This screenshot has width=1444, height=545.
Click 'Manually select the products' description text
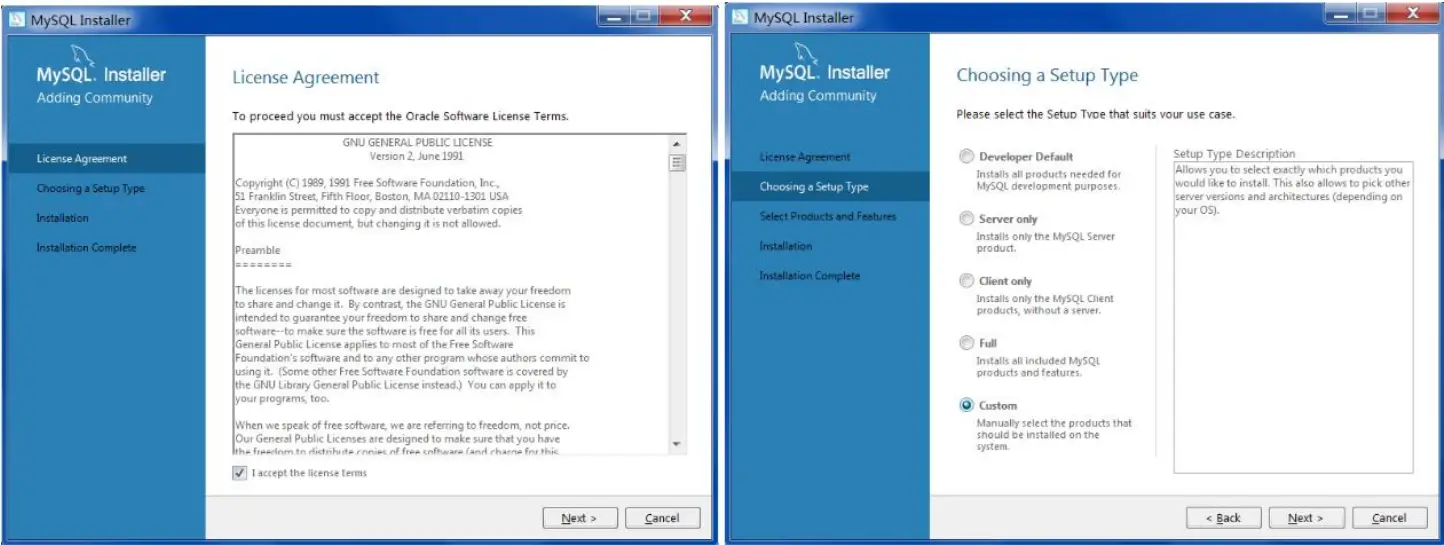(1054, 435)
